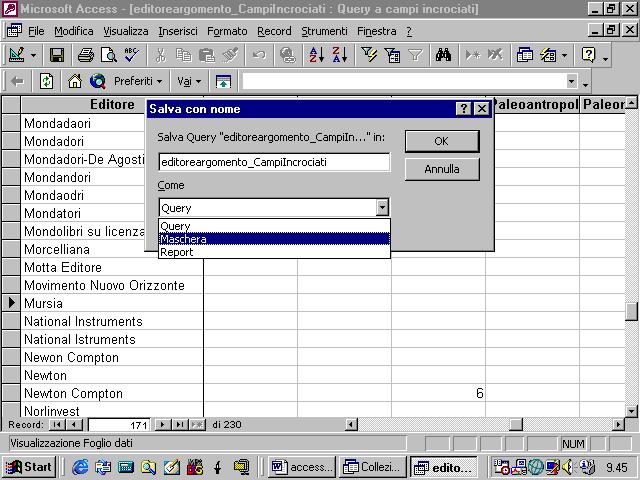Open the Preferiti dropdown menu

(138, 82)
